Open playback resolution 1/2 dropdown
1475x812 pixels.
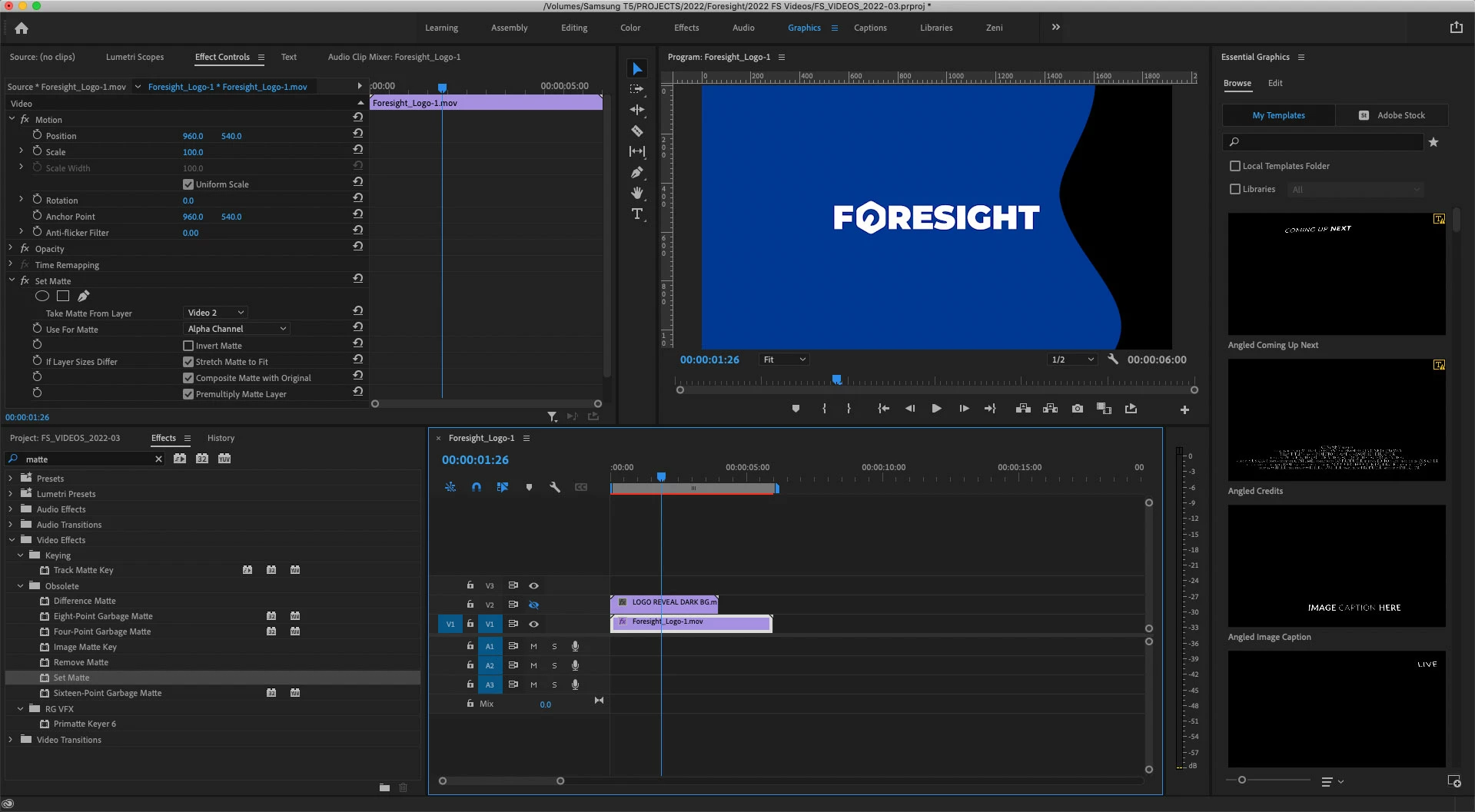coord(1072,360)
